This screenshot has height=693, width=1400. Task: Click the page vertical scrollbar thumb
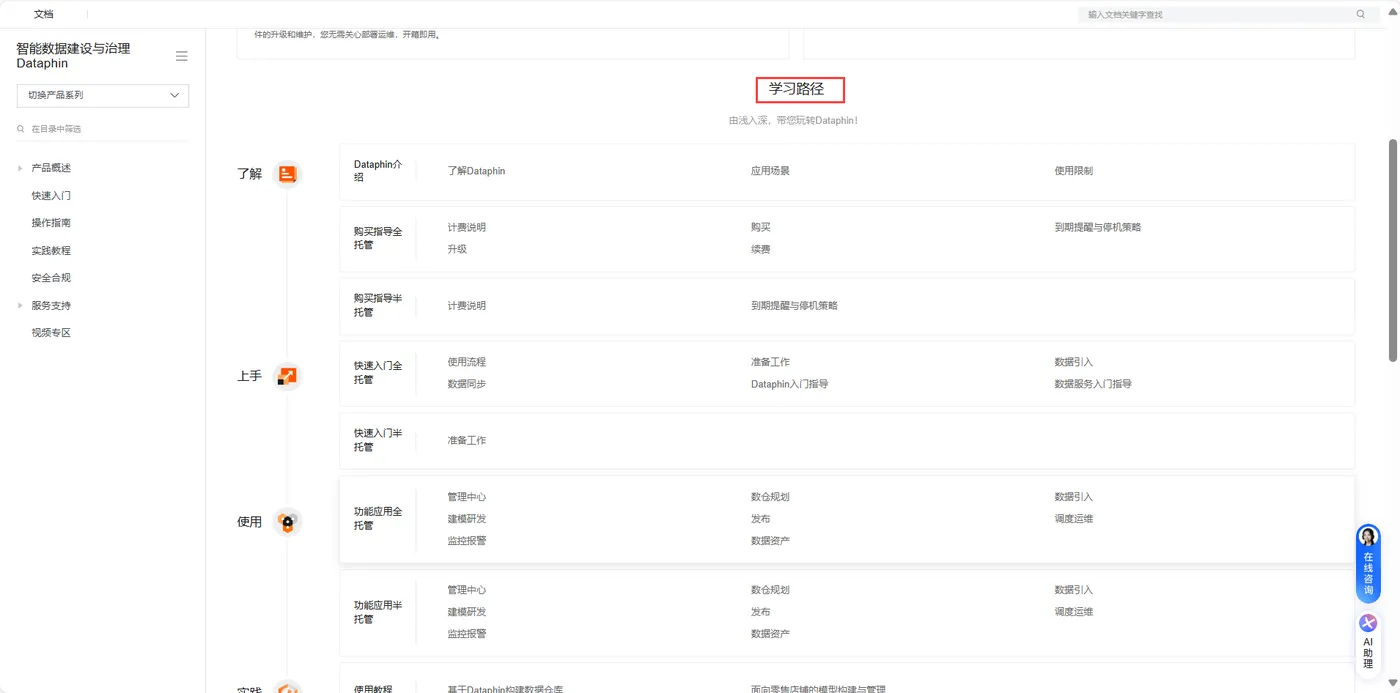point(1393,250)
